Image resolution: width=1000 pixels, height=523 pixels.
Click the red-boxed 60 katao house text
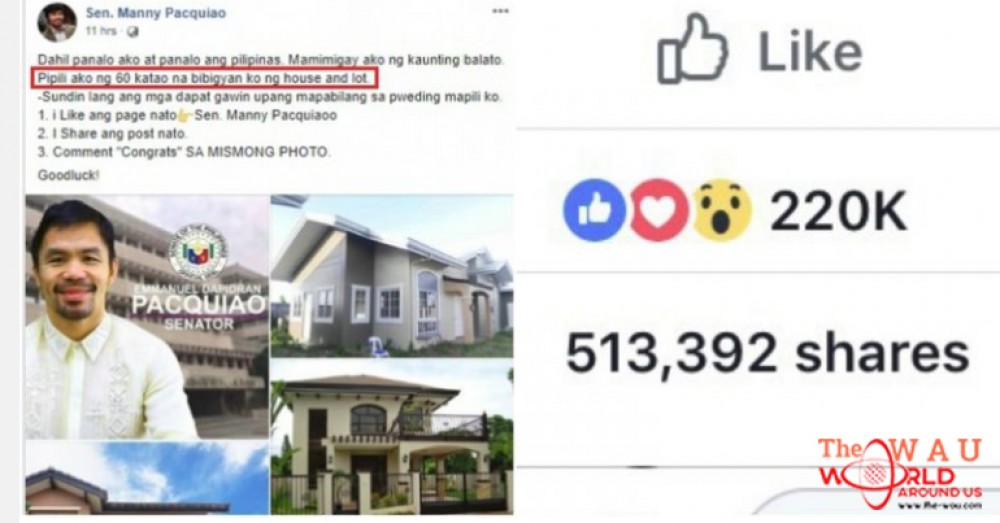tap(205, 79)
